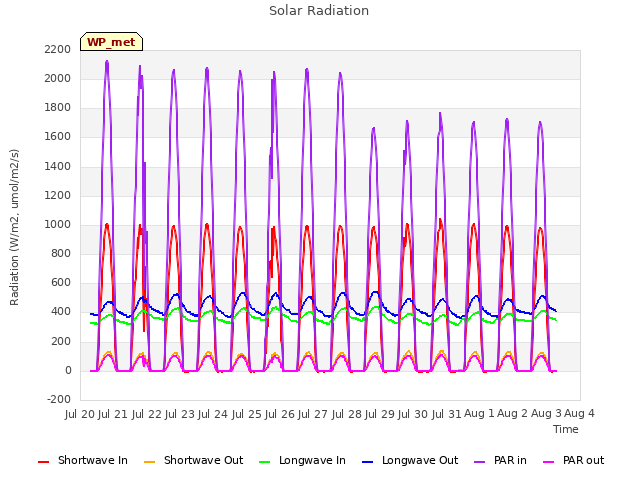The image size is (640, 480).
Task: Click the Jul 23 x-axis tick label
Action: coord(180,414)
